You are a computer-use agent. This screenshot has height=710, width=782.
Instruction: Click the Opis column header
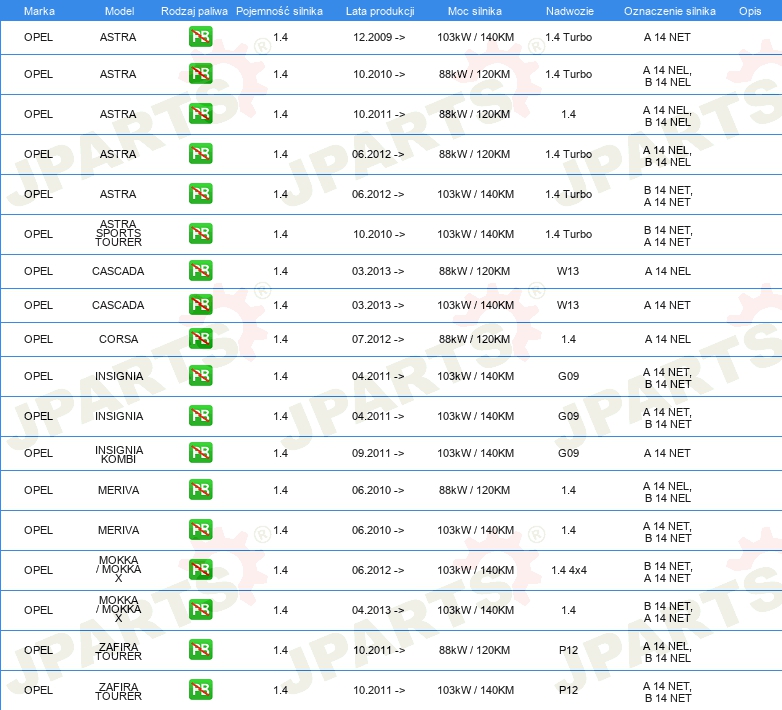click(x=750, y=11)
